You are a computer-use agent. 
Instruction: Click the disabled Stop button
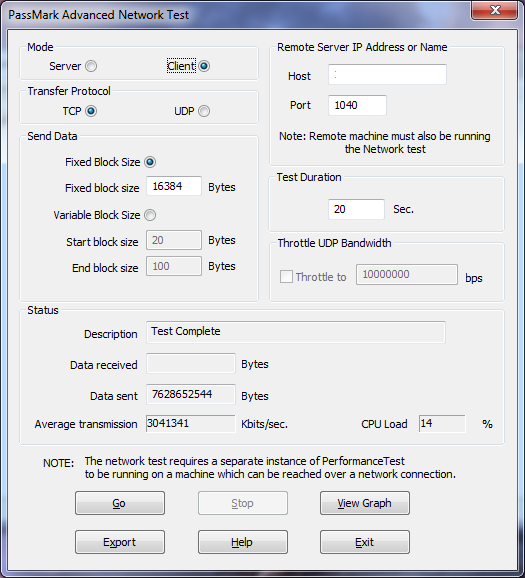tap(243, 503)
